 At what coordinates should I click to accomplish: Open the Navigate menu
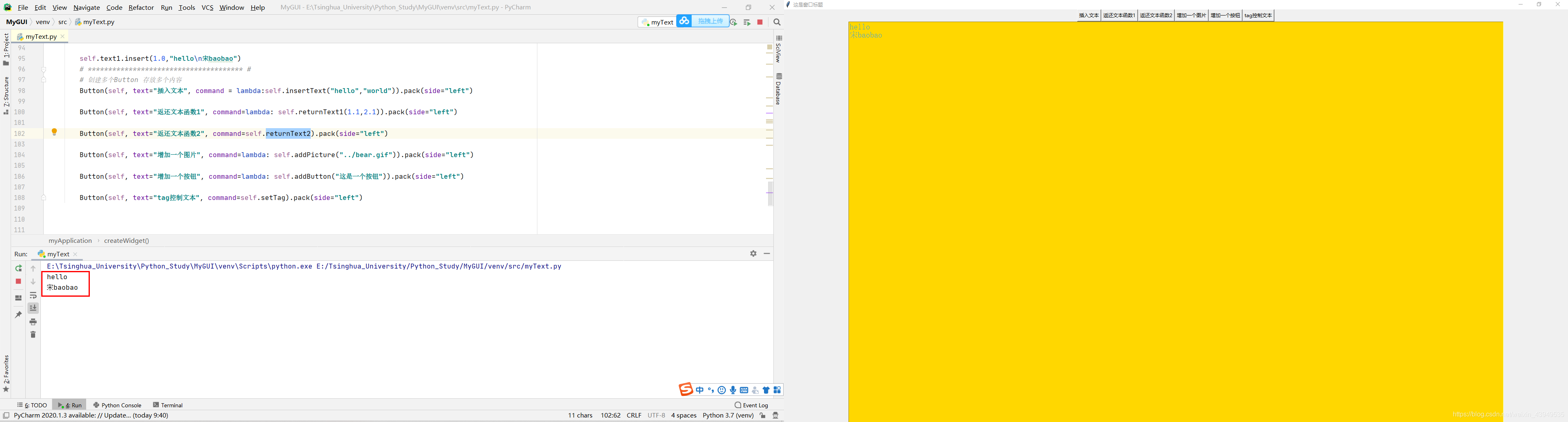point(87,7)
